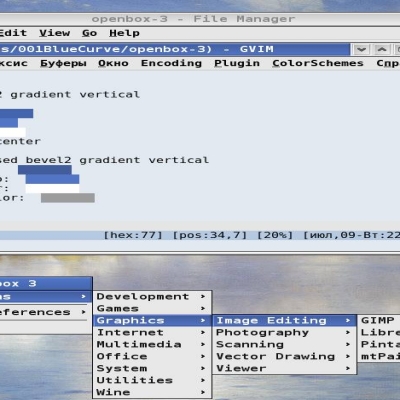
Task: Select the Graphics menu entry
Action: coord(152,320)
